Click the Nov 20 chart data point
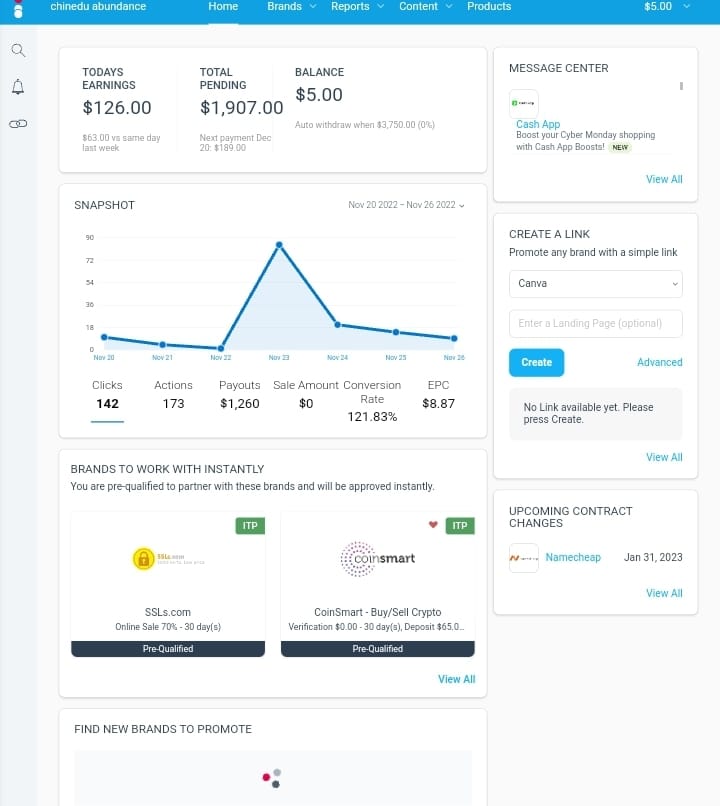 click(104, 337)
